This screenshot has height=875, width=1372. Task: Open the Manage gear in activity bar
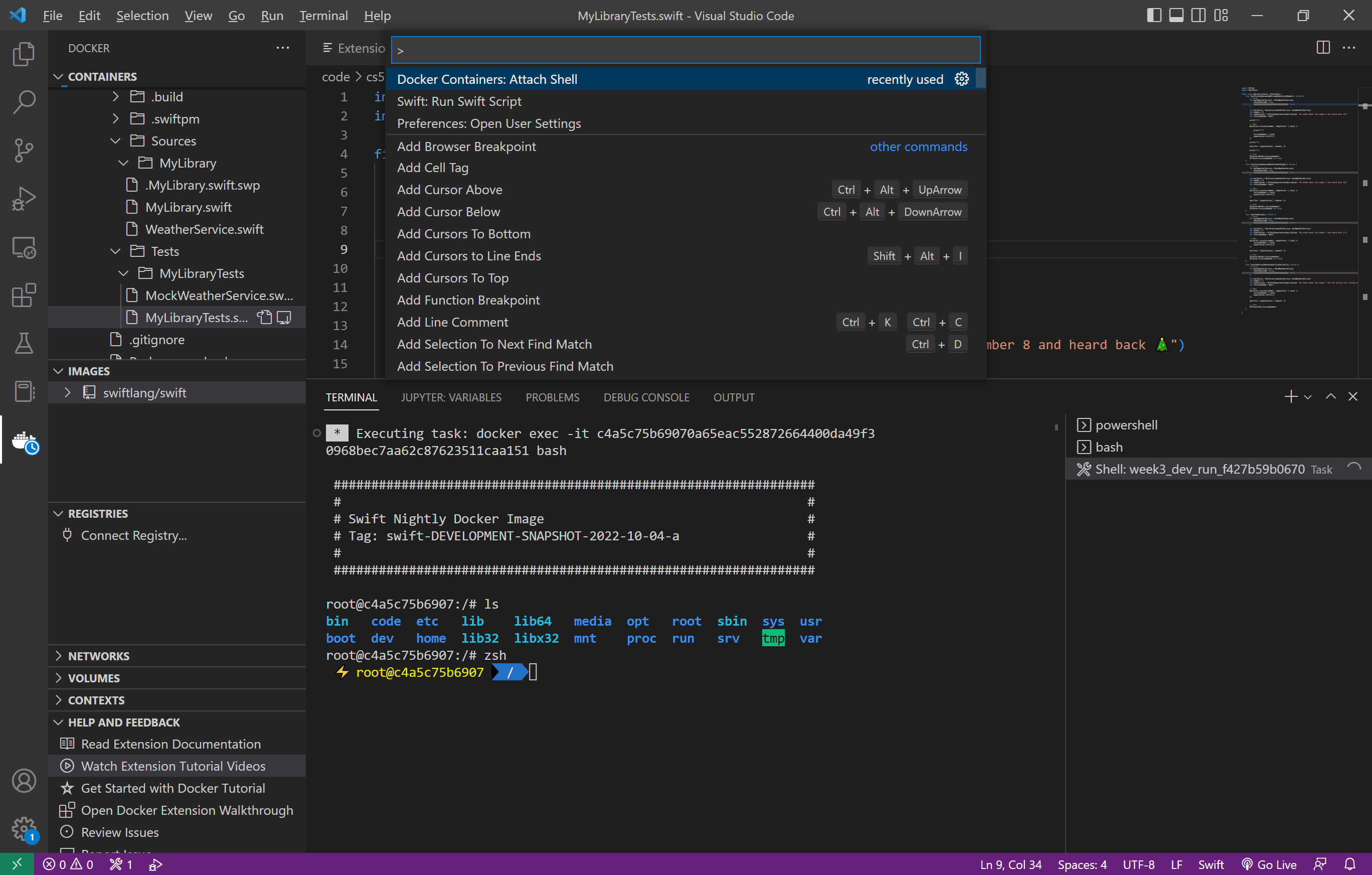[x=24, y=828]
